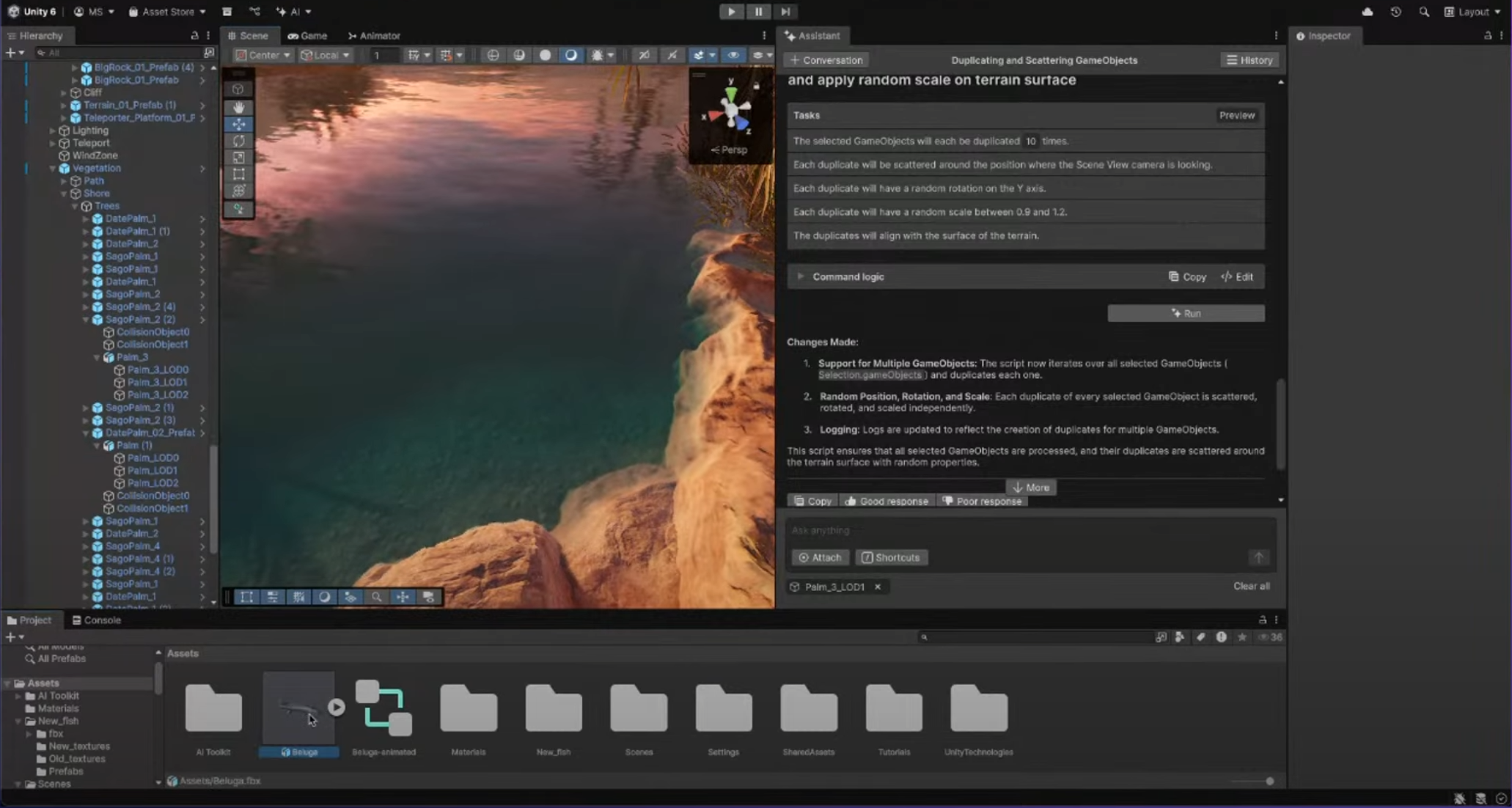Screen dimensions: 1512x808
Task: Edit the Command logic
Action: pyautogui.click(x=1237, y=276)
